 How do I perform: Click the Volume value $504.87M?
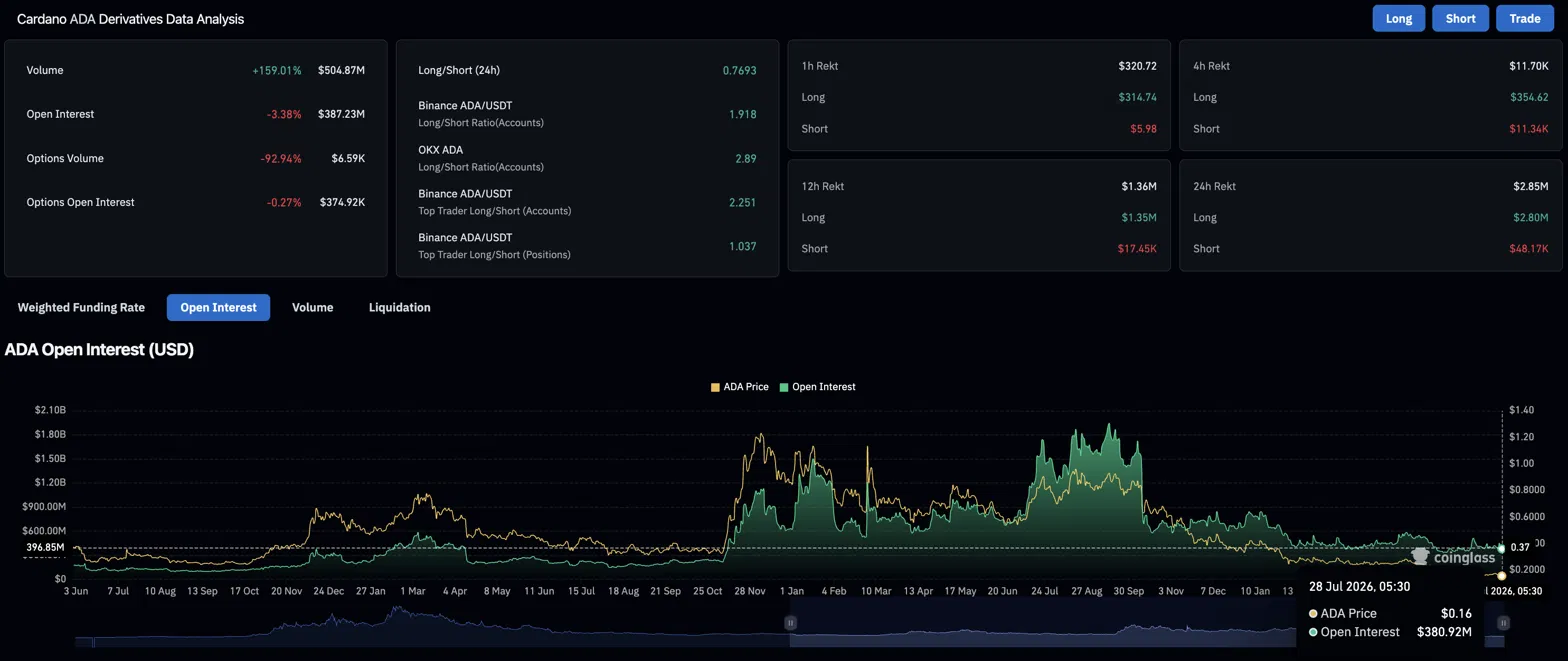pyautogui.click(x=341, y=70)
